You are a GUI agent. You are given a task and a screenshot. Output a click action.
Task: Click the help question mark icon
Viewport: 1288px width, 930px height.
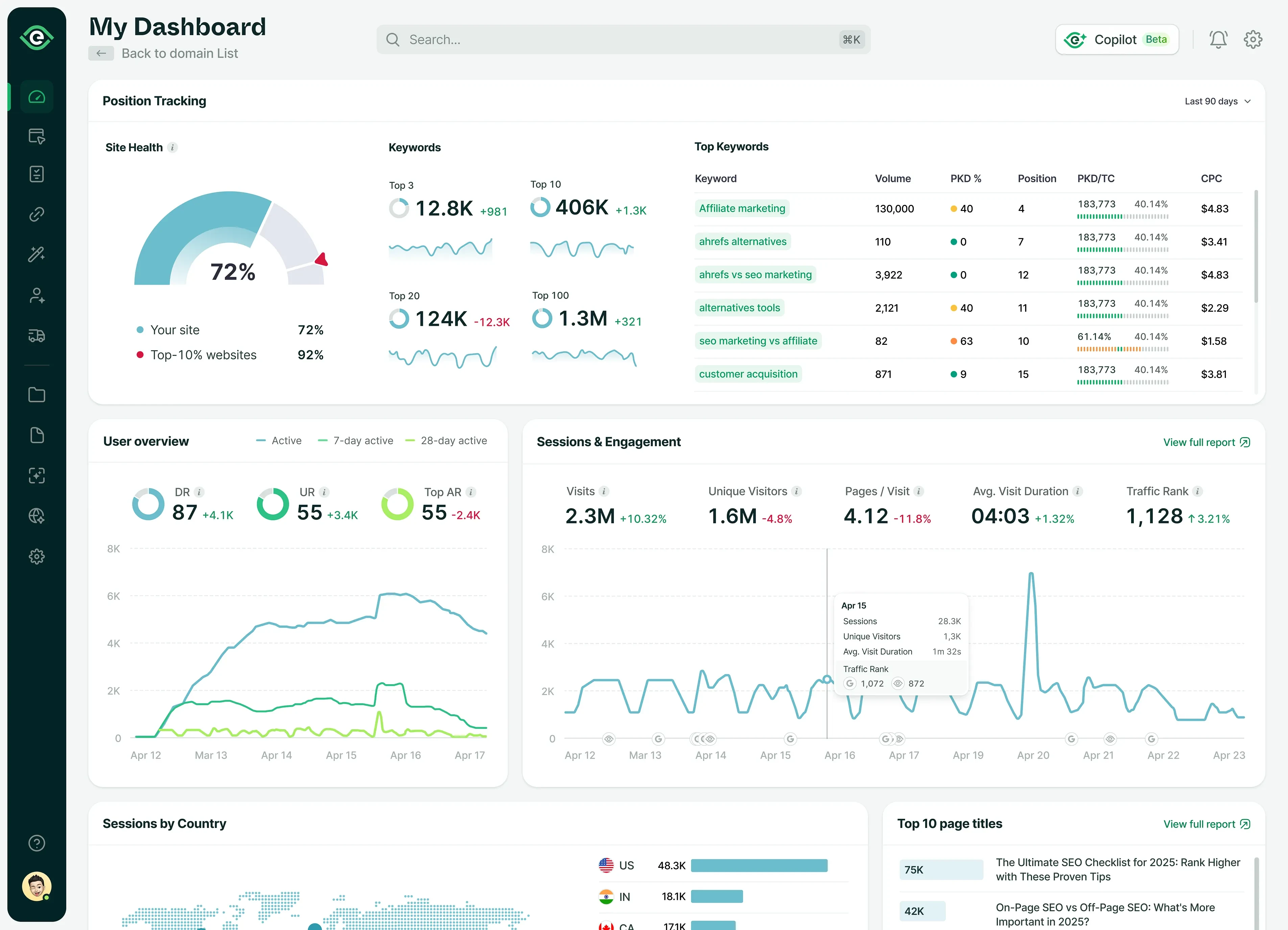[37, 843]
